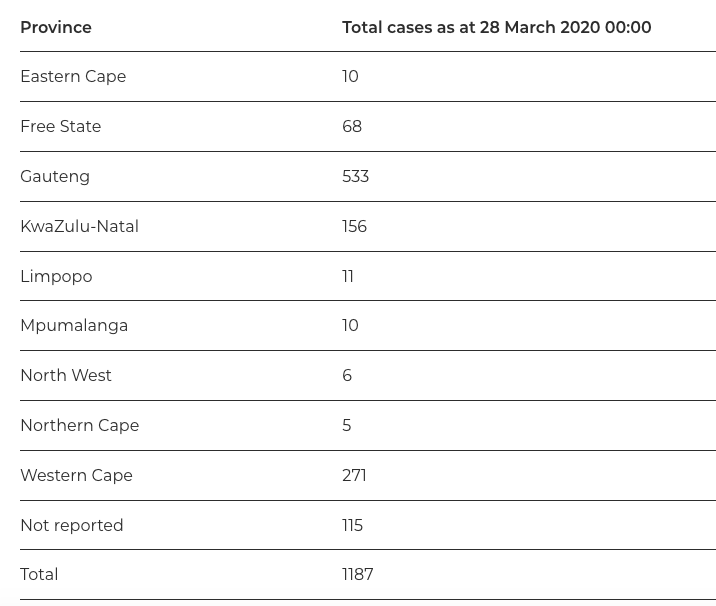Select the Limpopo province cell

(x=56, y=277)
